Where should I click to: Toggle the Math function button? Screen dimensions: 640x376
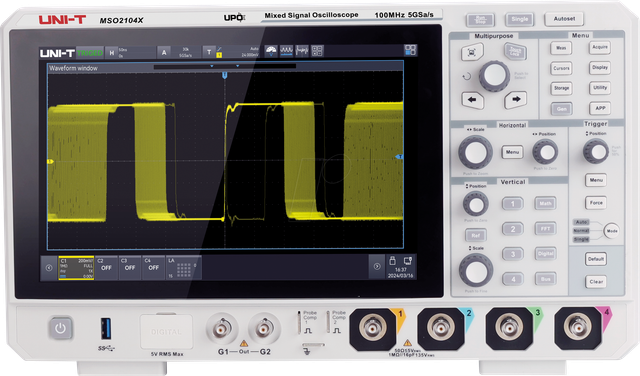(545, 203)
